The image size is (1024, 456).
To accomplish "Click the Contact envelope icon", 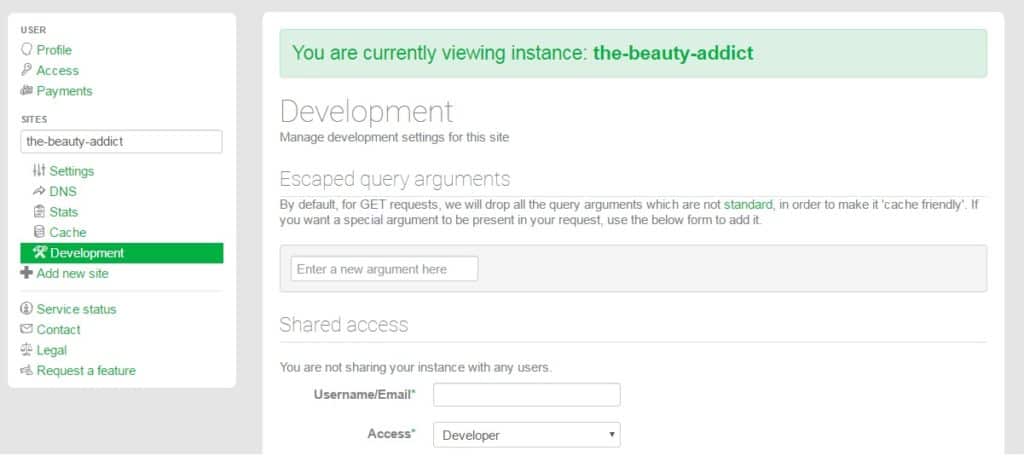I will coord(26,329).
